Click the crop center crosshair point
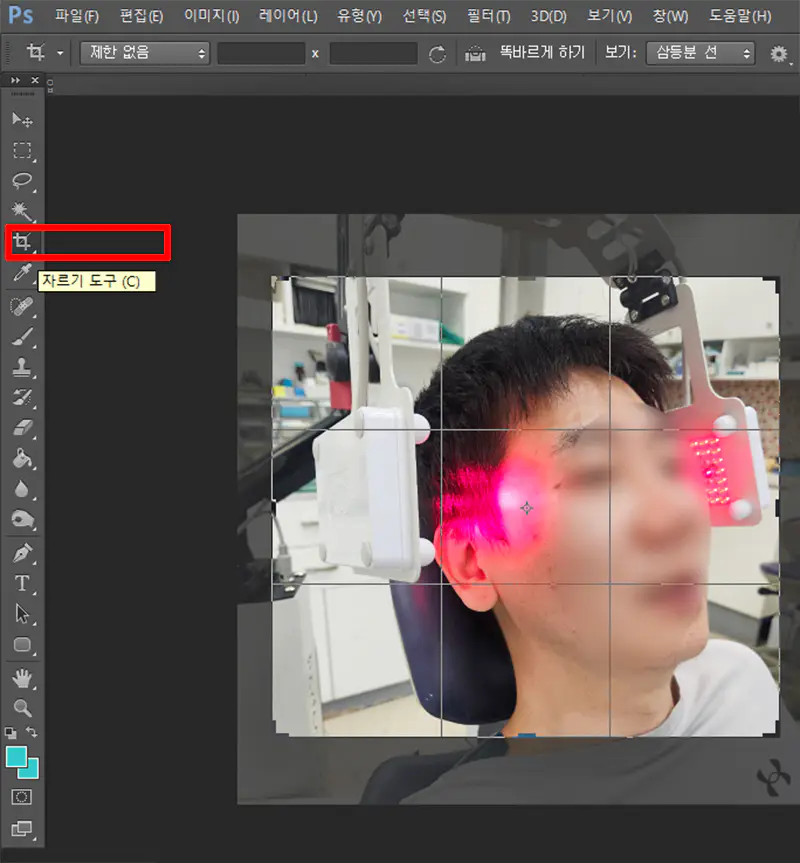The width and height of the screenshot is (800, 863). point(527,508)
